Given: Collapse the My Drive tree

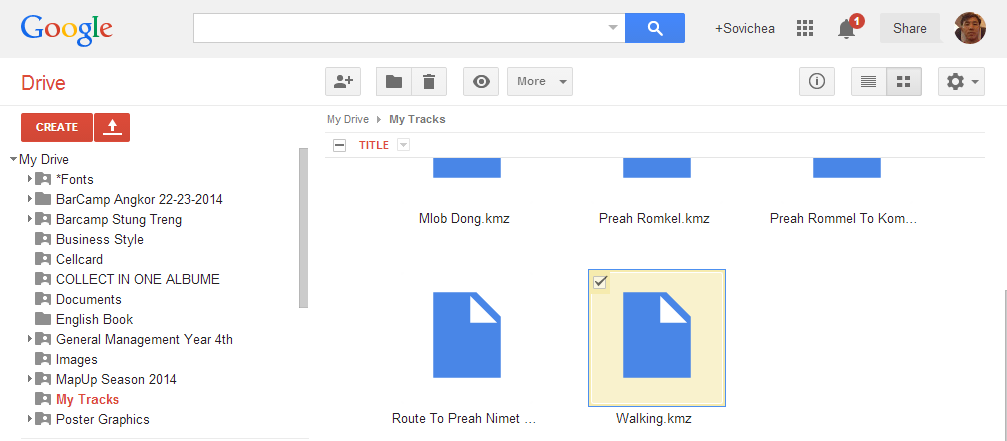Looking at the screenshot, I should coord(13,159).
